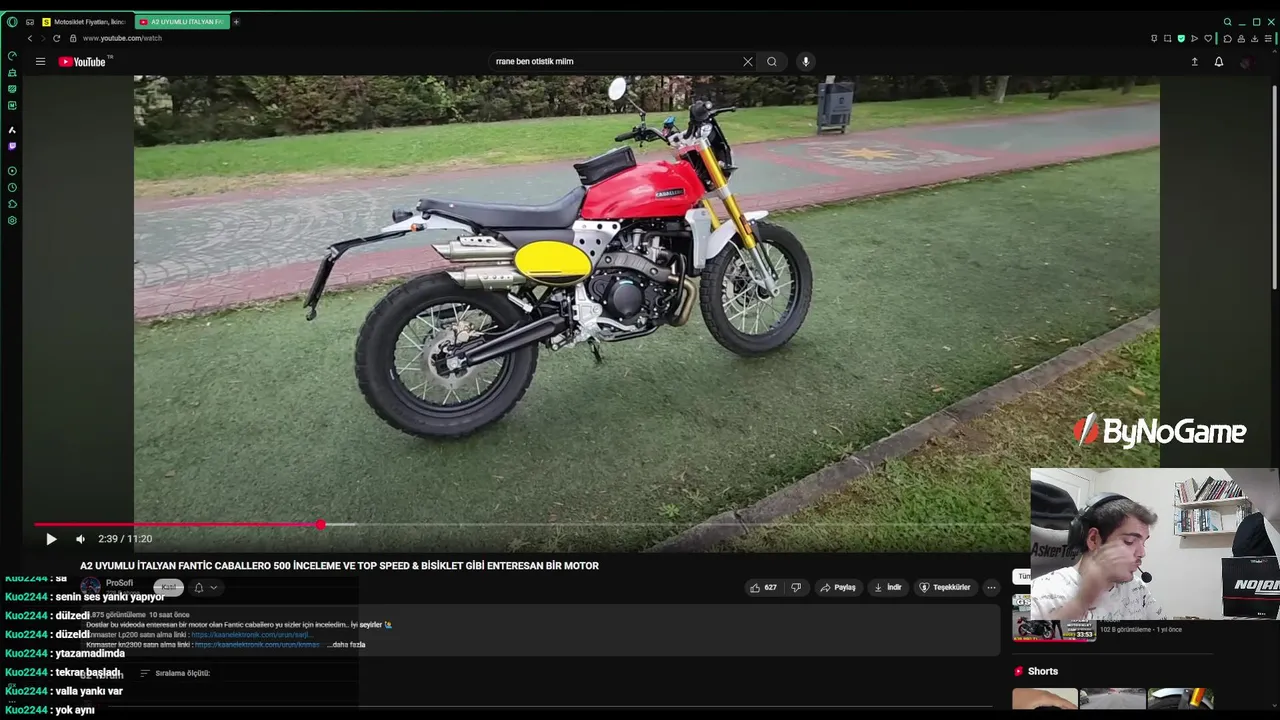Start voice search with microphone
This screenshot has height=720, width=1280.
[805, 61]
